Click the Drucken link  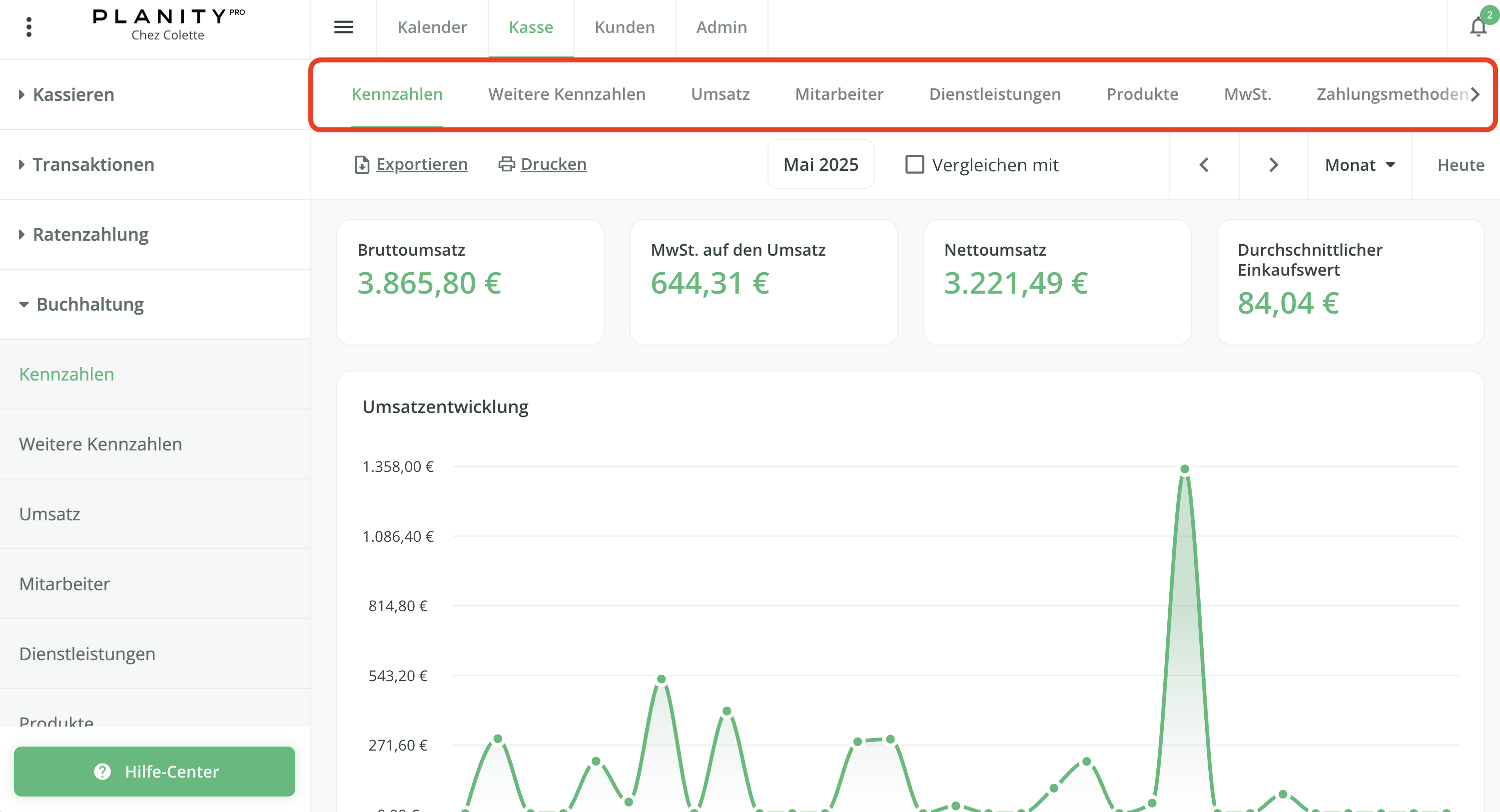tap(553, 164)
